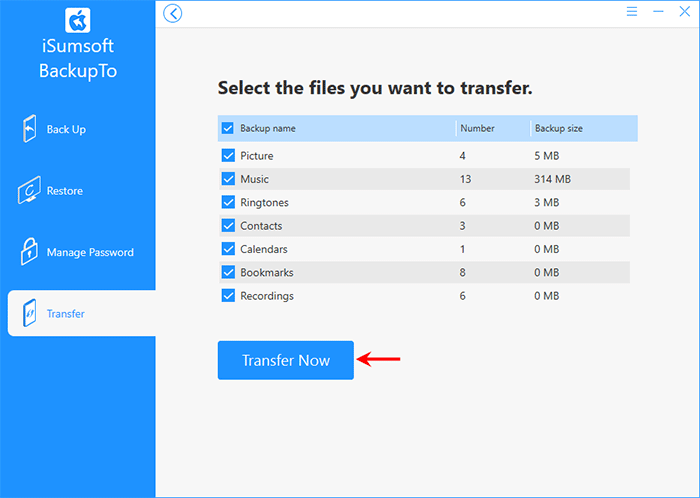Click the 5 MB size for Picture
This screenshot has height=498, width=700.
[x=547, y=156]
